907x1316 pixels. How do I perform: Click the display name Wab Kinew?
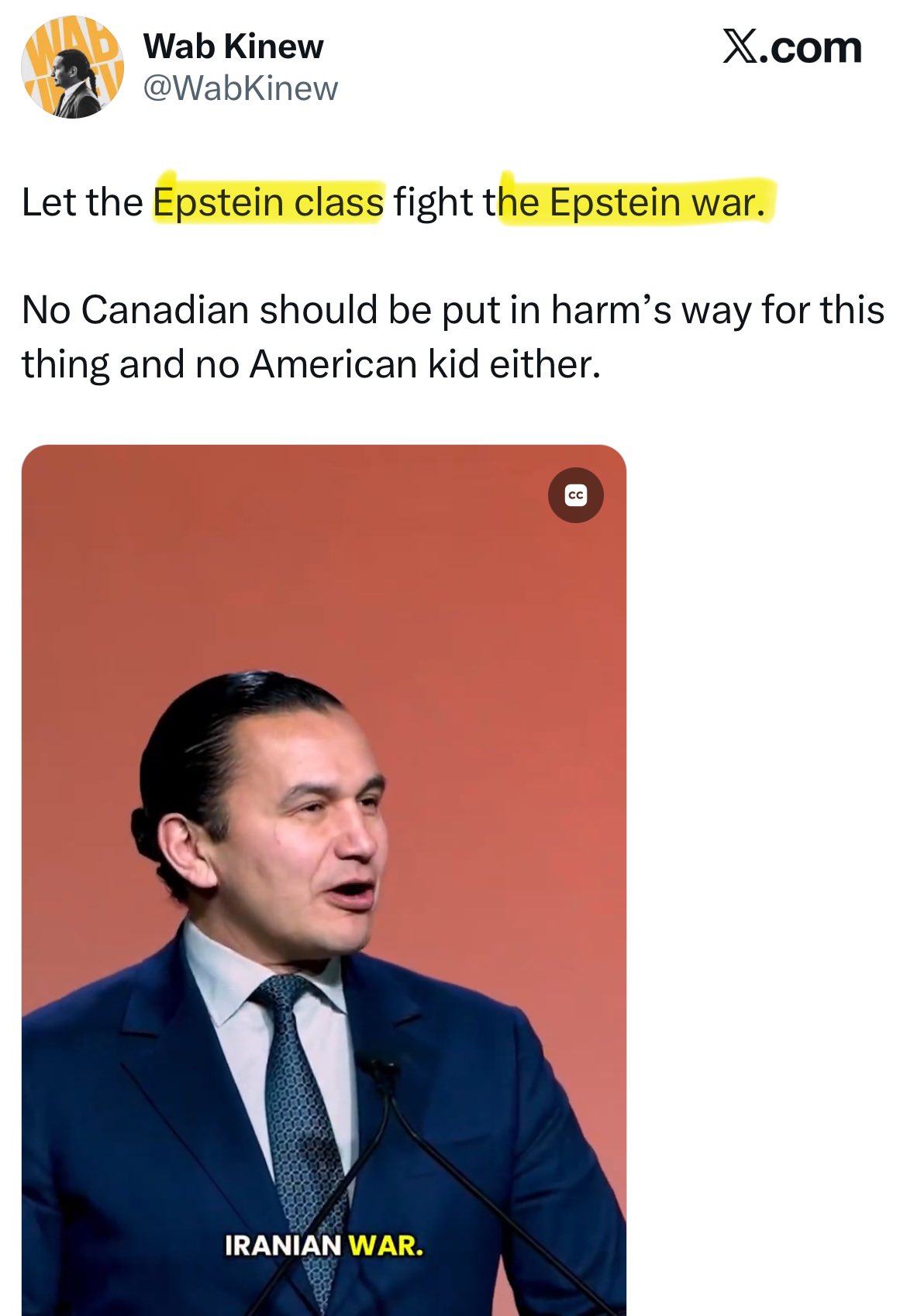pos(233,47)
